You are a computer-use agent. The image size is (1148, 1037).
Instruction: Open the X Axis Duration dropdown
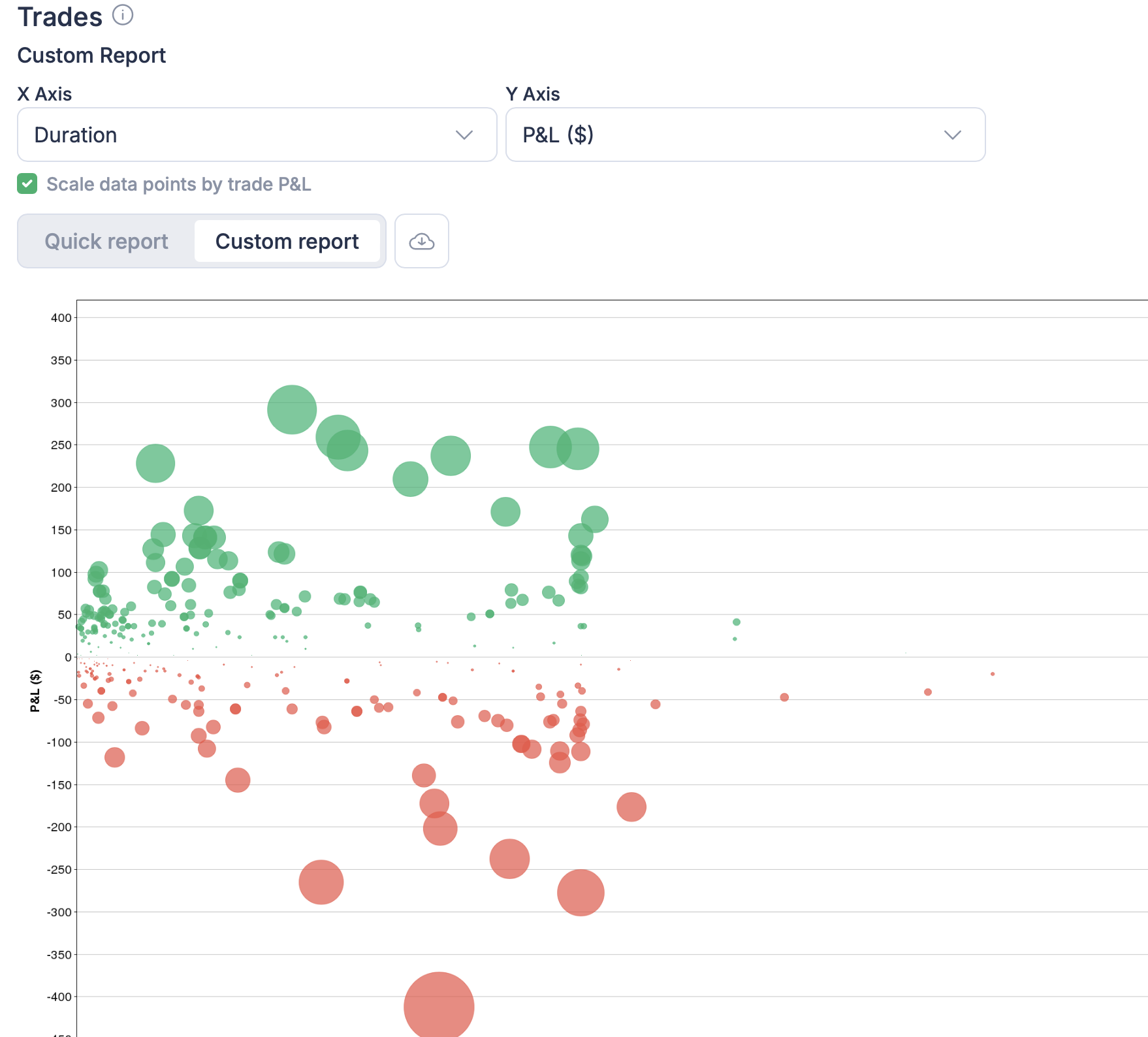tap(257, 135)
